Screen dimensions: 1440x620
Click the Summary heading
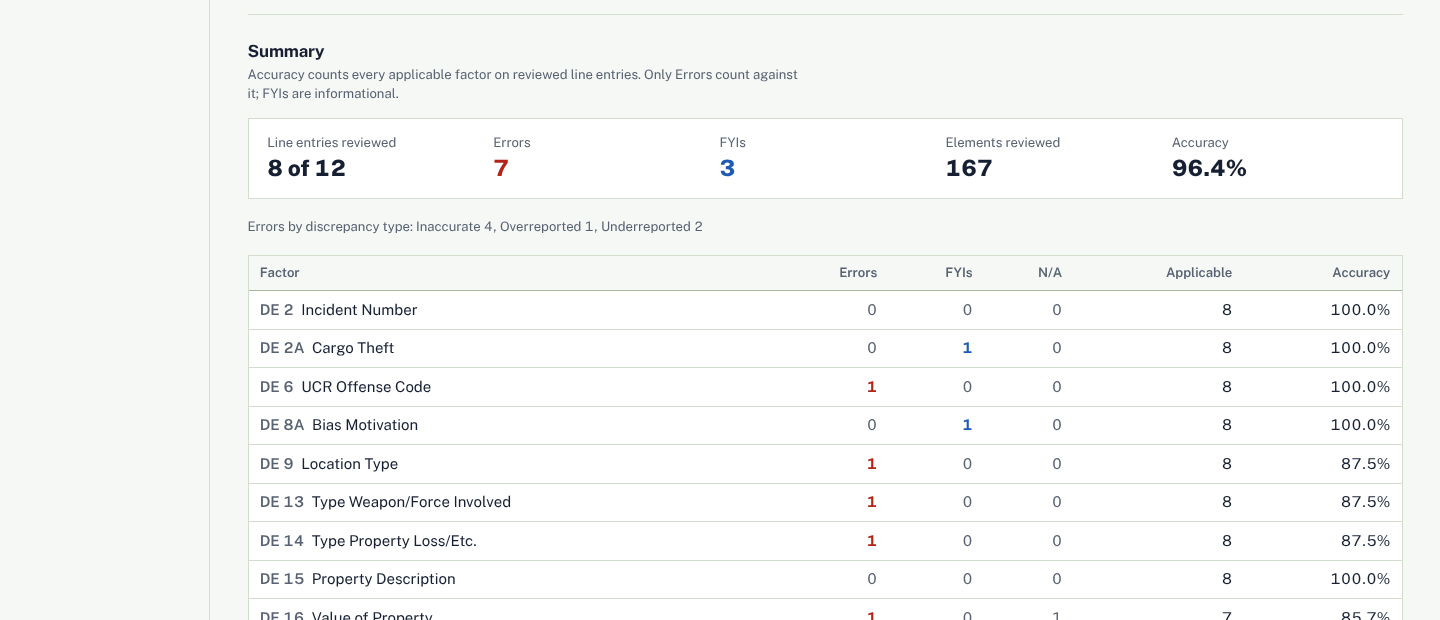pyautogui.click(x=286, y=51)
